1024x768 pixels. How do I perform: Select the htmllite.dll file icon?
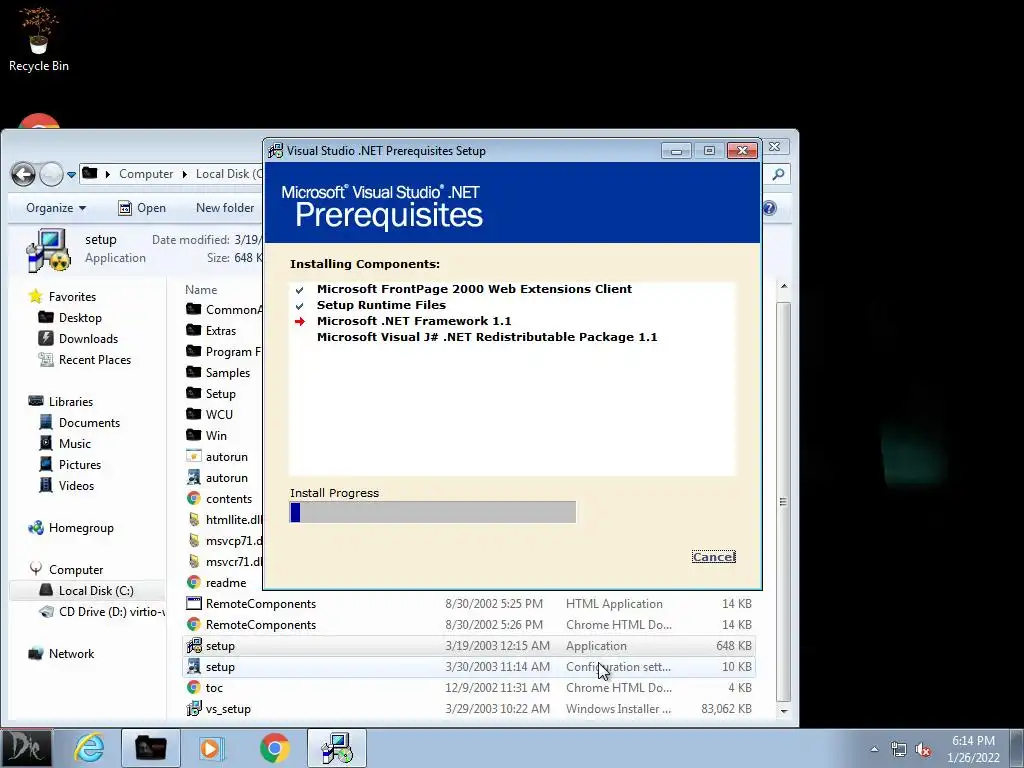(x=193, y=519)
